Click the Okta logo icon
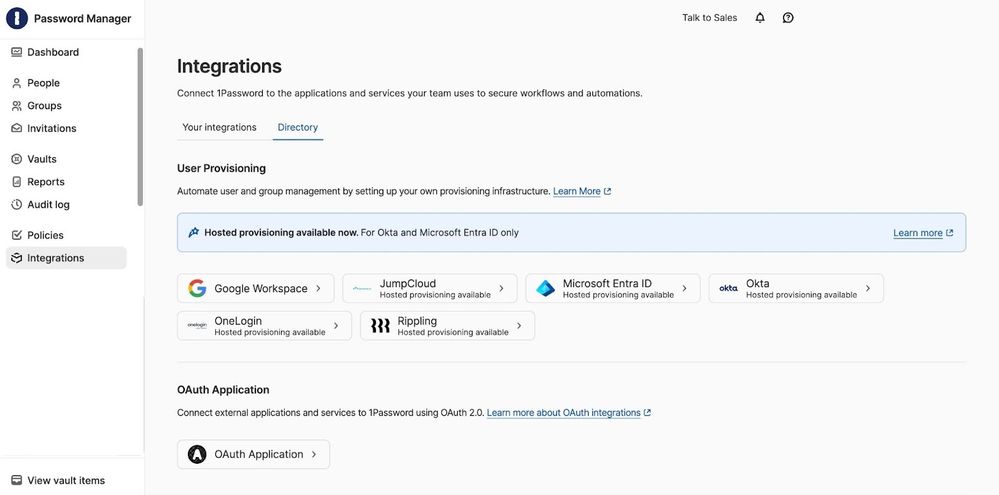The image size is (999, 495). (728, 289)
